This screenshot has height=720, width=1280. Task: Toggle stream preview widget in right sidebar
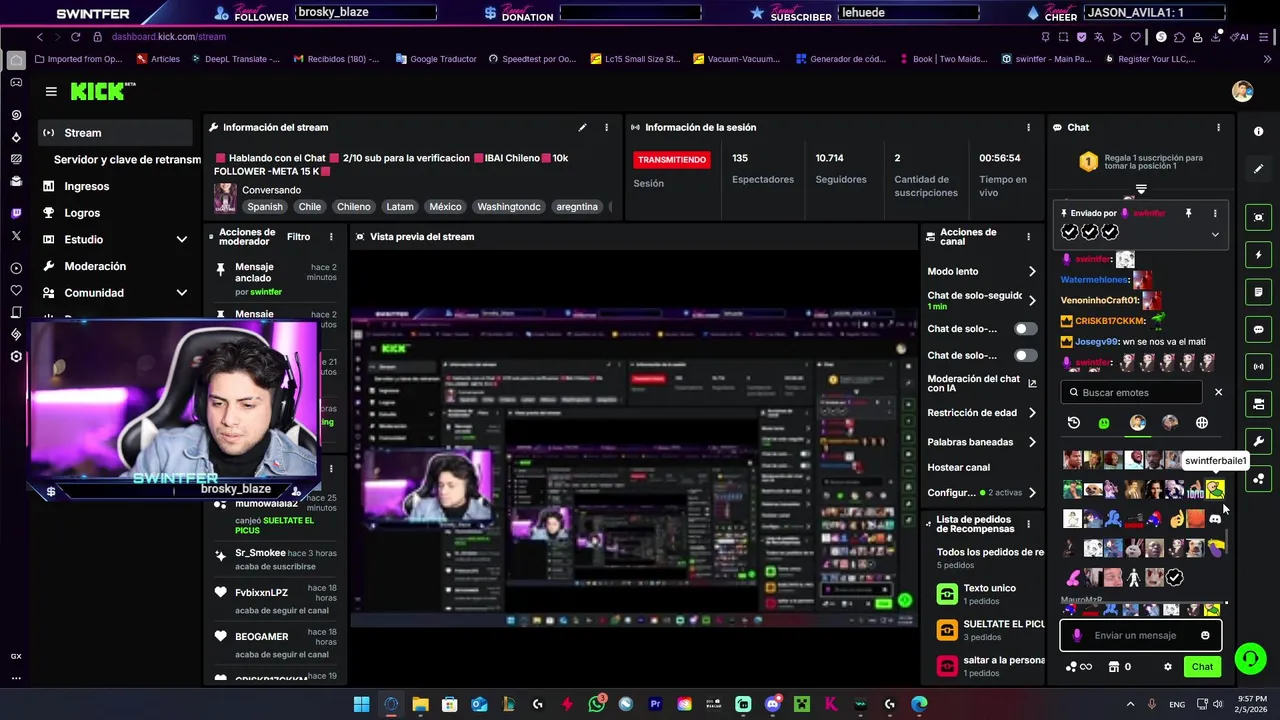1258,217
